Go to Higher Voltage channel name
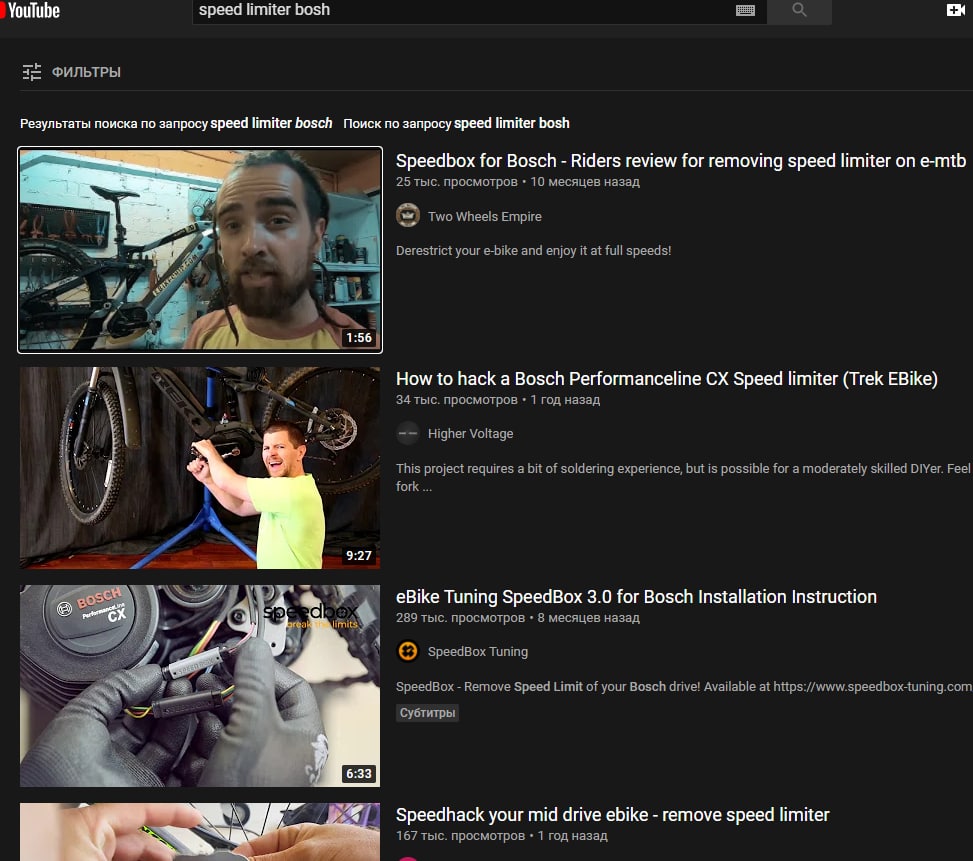Viewport: 973px width, 861px height. click(x=470, y=434)
